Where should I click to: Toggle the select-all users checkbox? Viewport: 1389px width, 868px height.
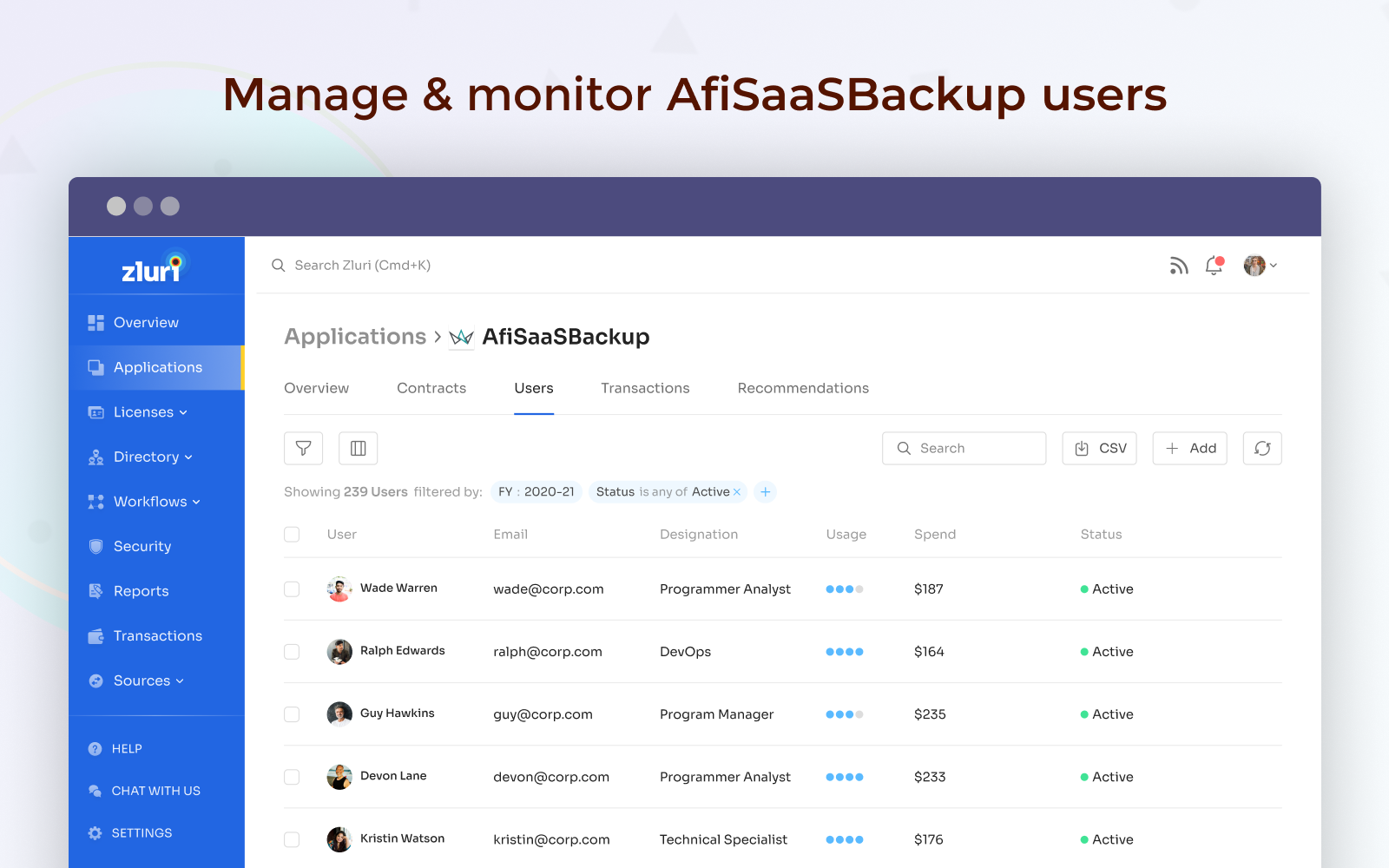click(292, 535)
